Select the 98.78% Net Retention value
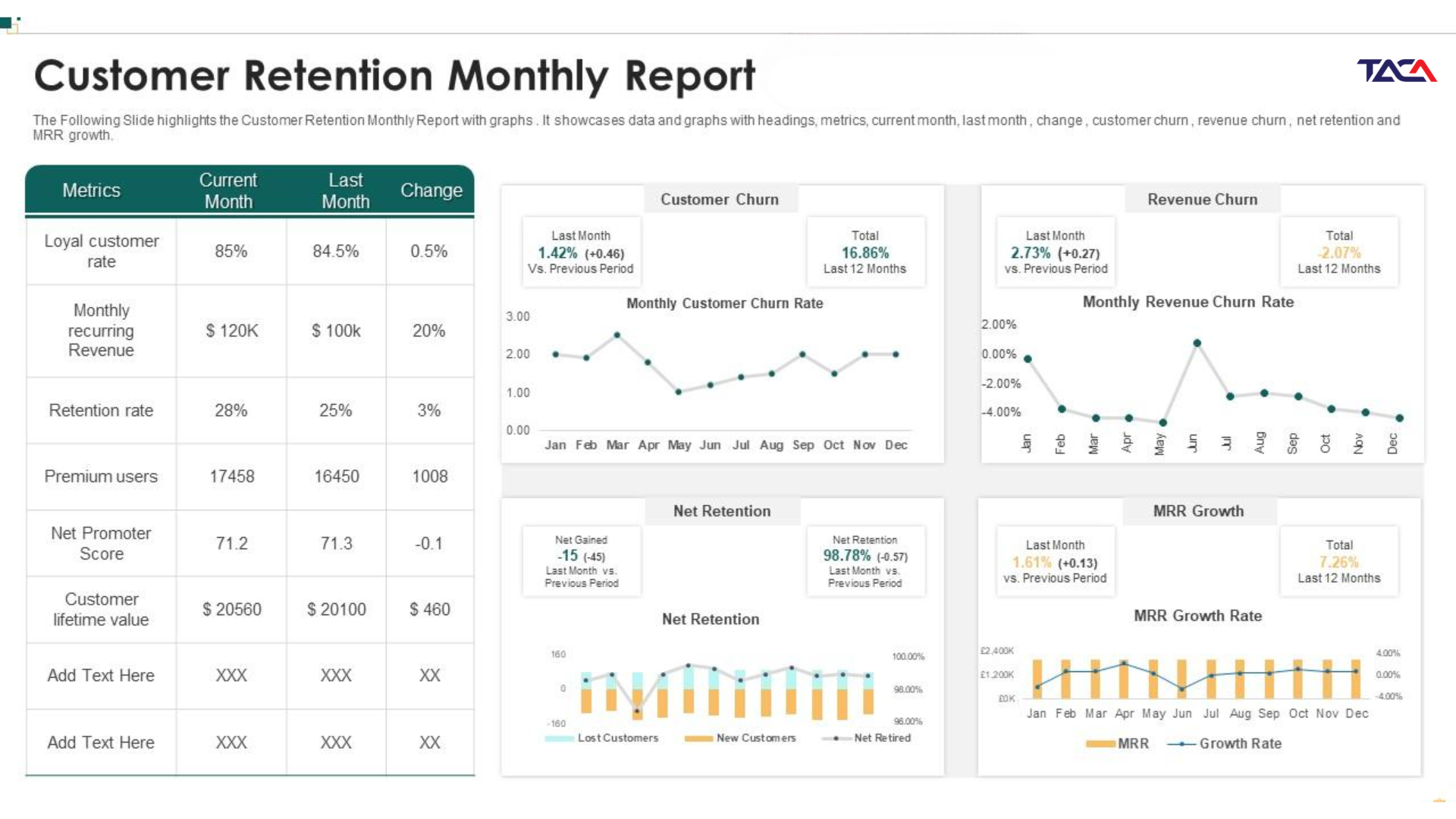This screenshot has width=1456, height=819. pos(847,555)
